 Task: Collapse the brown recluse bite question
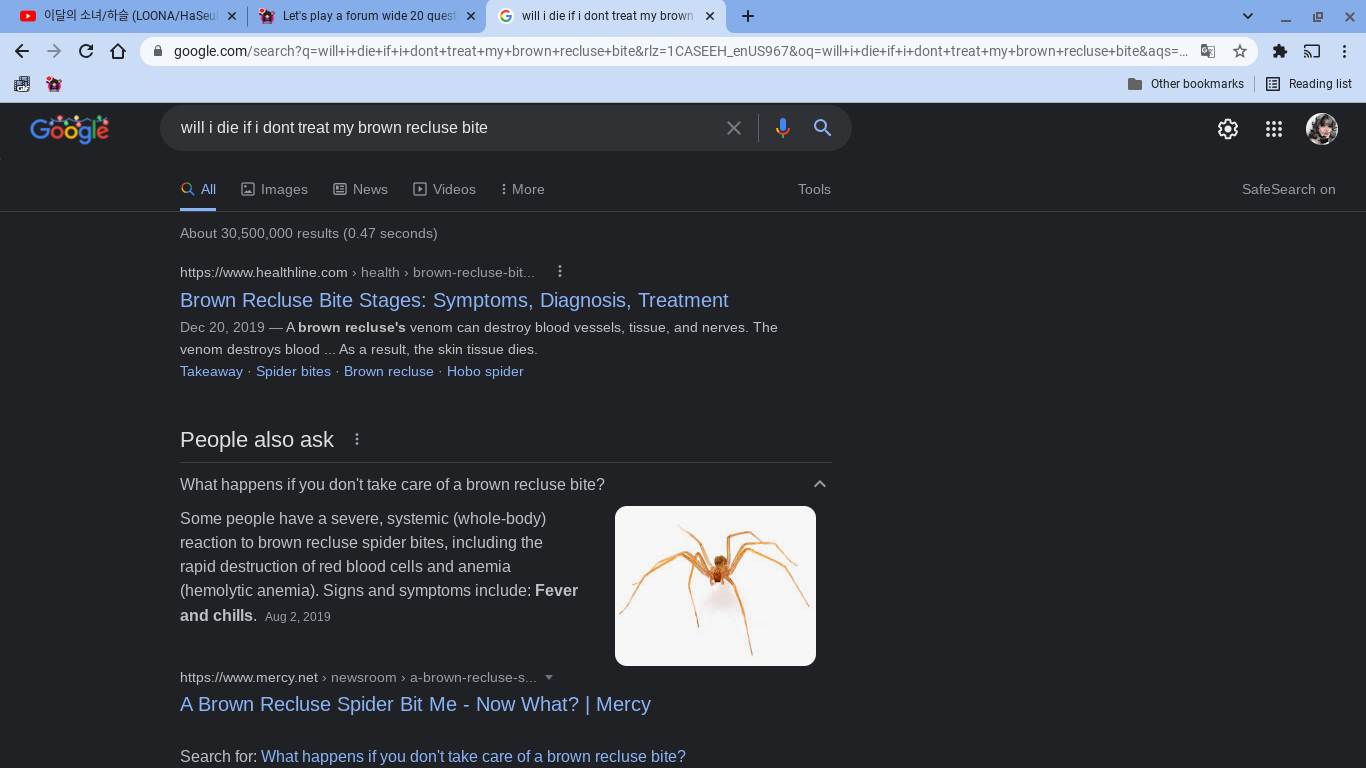(820, 484)
